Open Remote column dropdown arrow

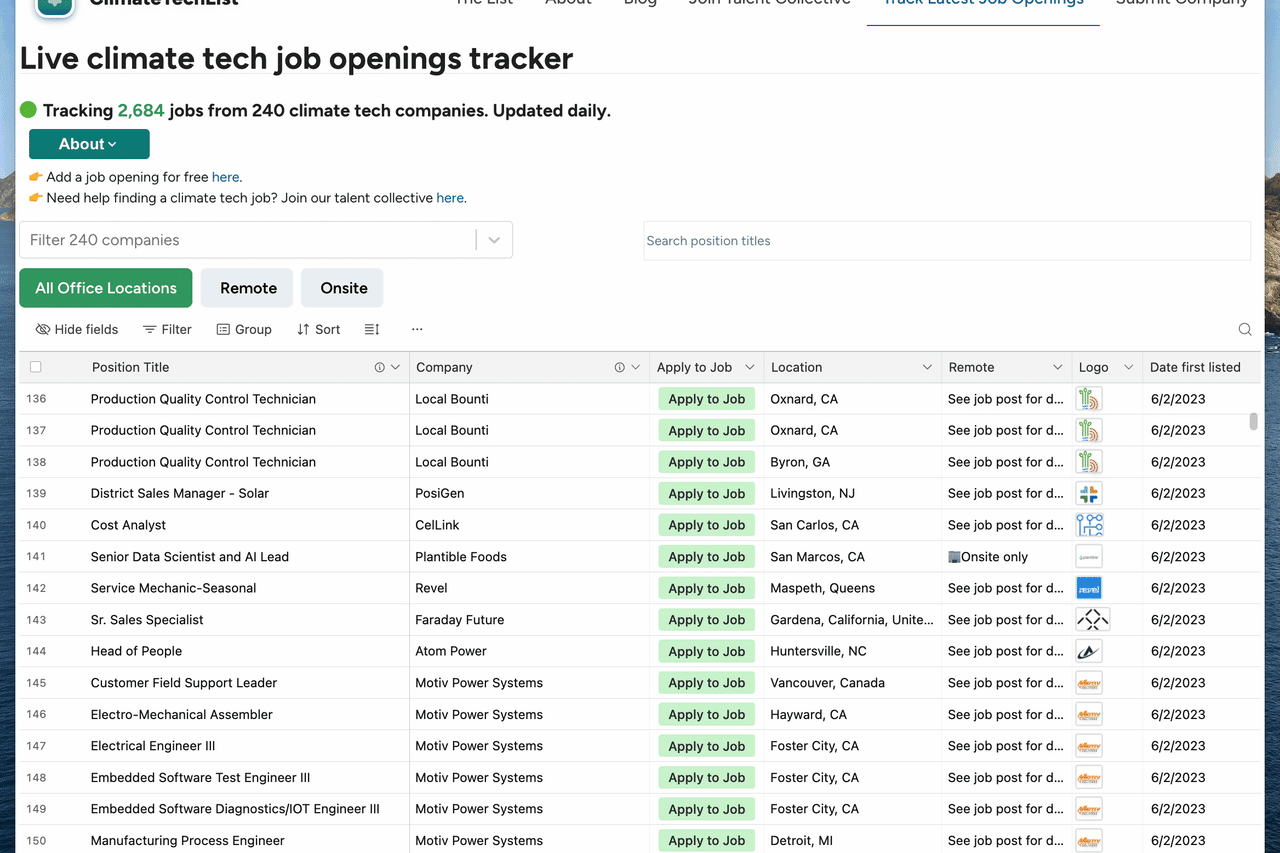[1058, 367]
